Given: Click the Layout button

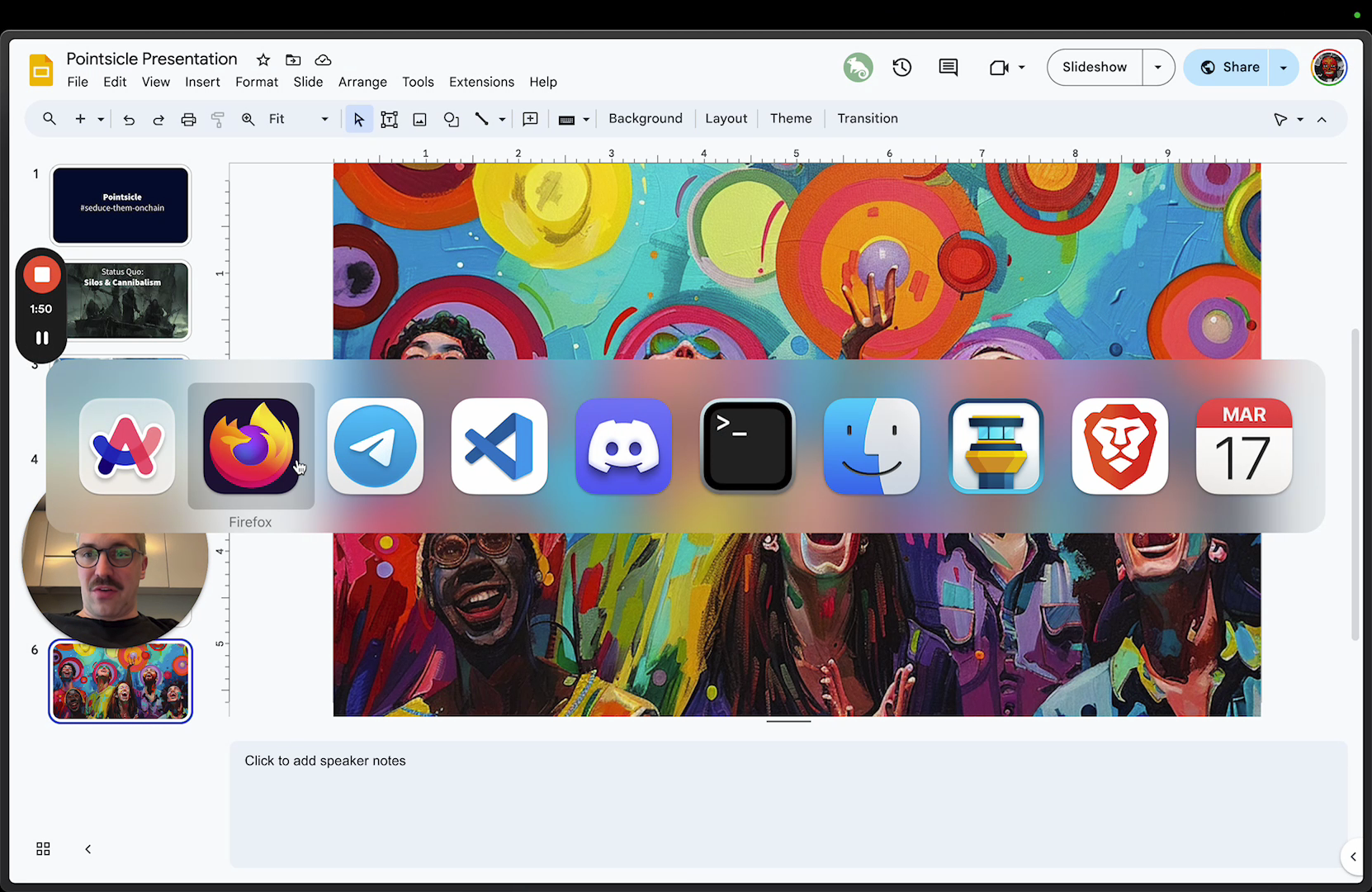Looking at the screenshot, I should 726,119.
